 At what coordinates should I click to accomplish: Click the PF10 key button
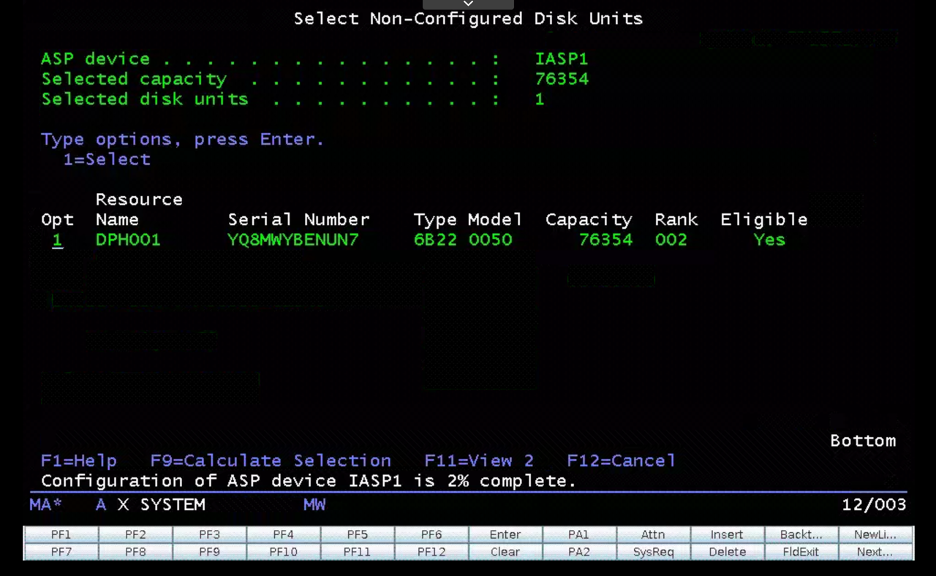click(284, 552)
